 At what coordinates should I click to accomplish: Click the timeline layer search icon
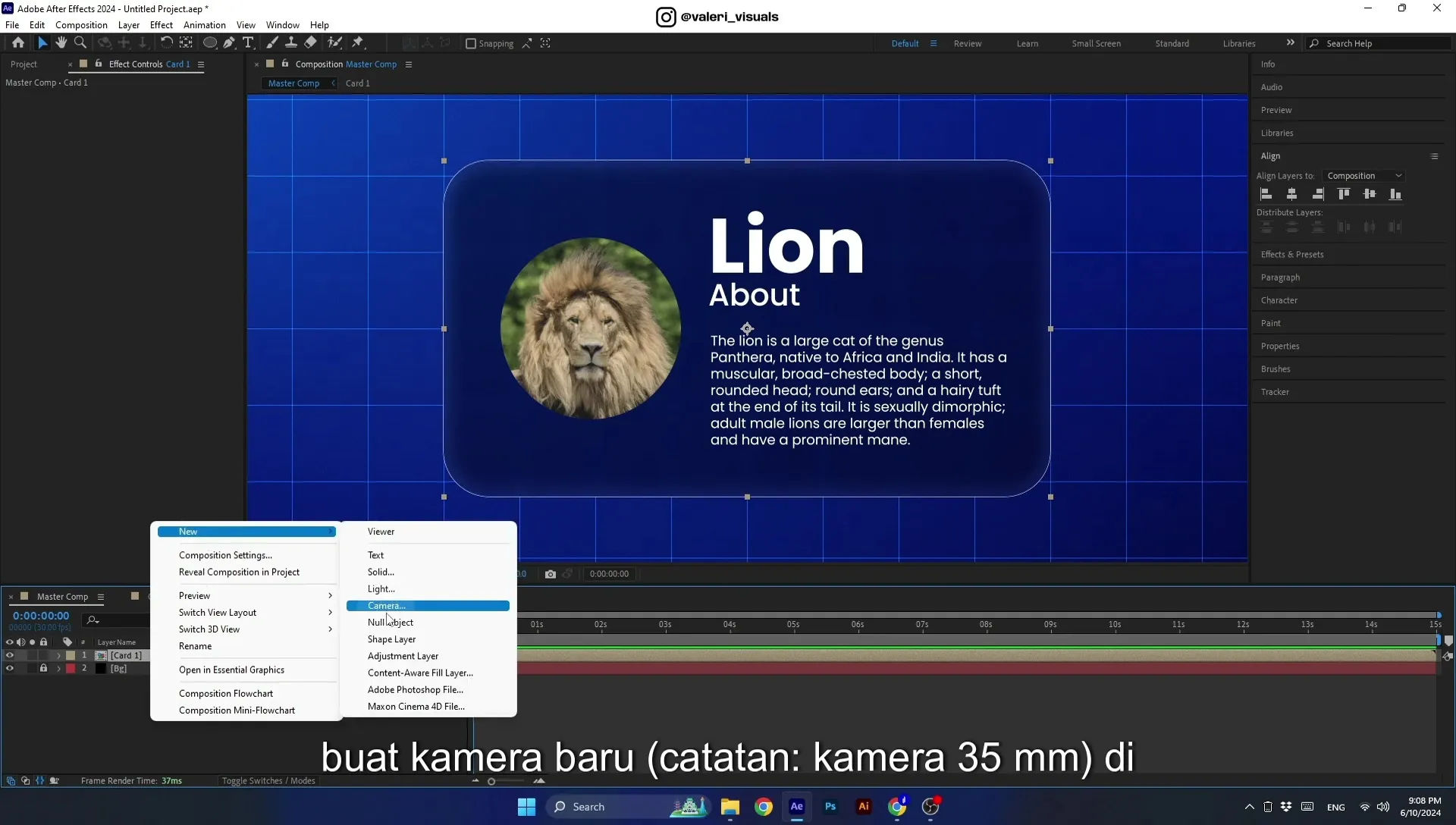point(93,620)
